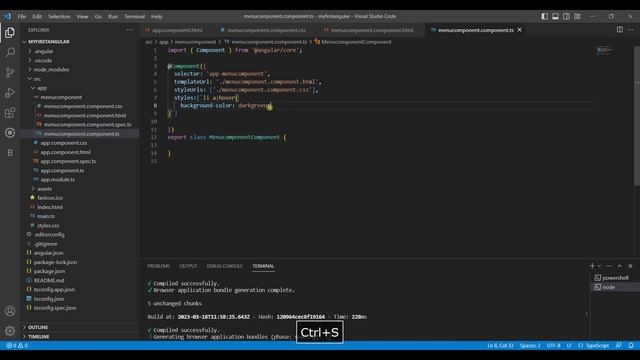Open app.module.ts in explorer

58,180
